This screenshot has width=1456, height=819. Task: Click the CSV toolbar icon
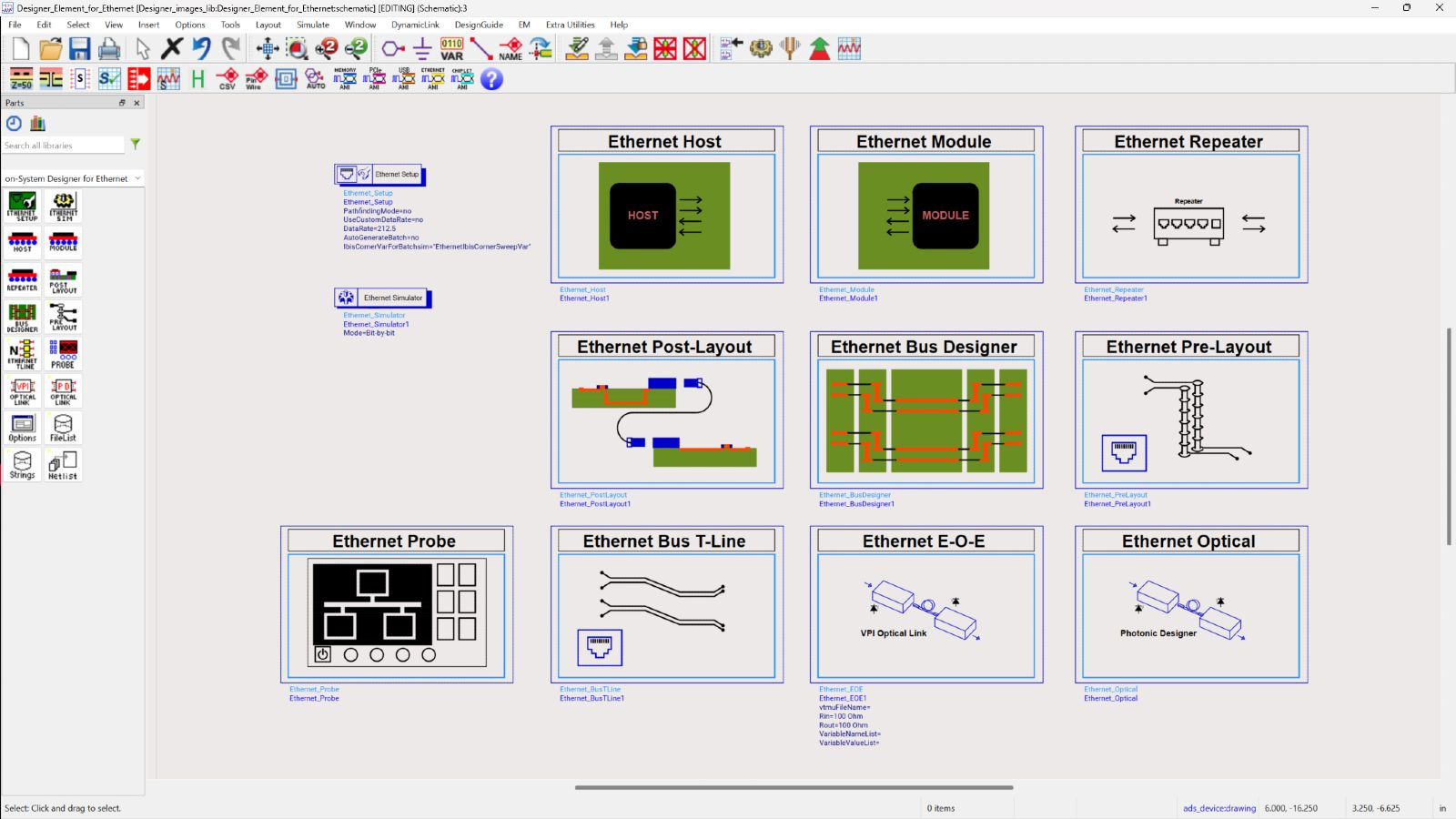tap(227, 79)
